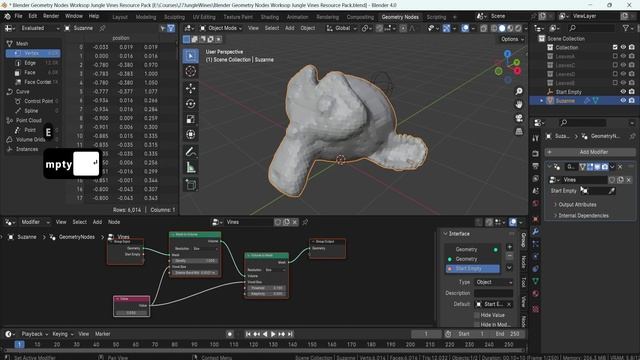The height and width of the screenshot is (360, 640).
Task: Select the Transform tool in viewport toolbar
Action: [x=191, y=135]
